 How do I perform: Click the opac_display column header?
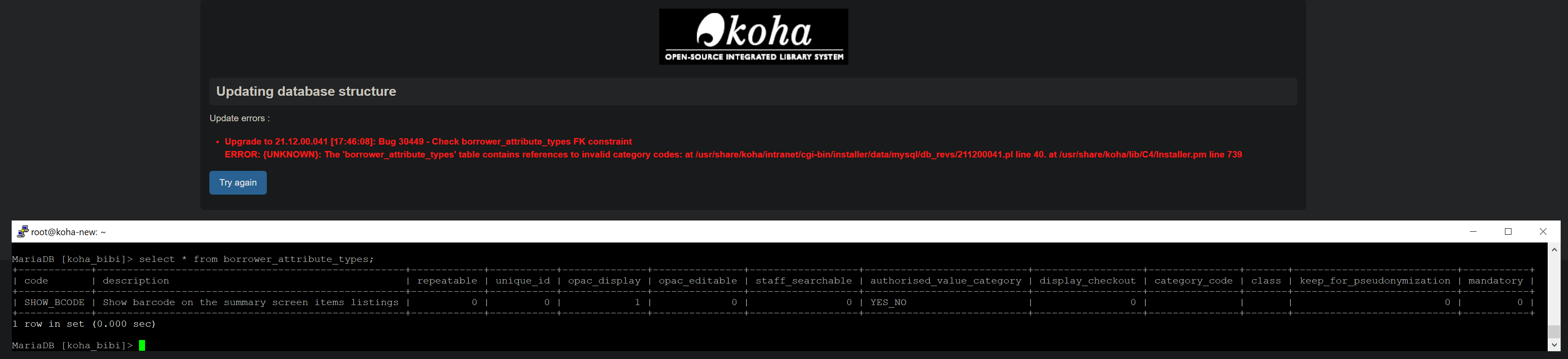click(604, 281)
